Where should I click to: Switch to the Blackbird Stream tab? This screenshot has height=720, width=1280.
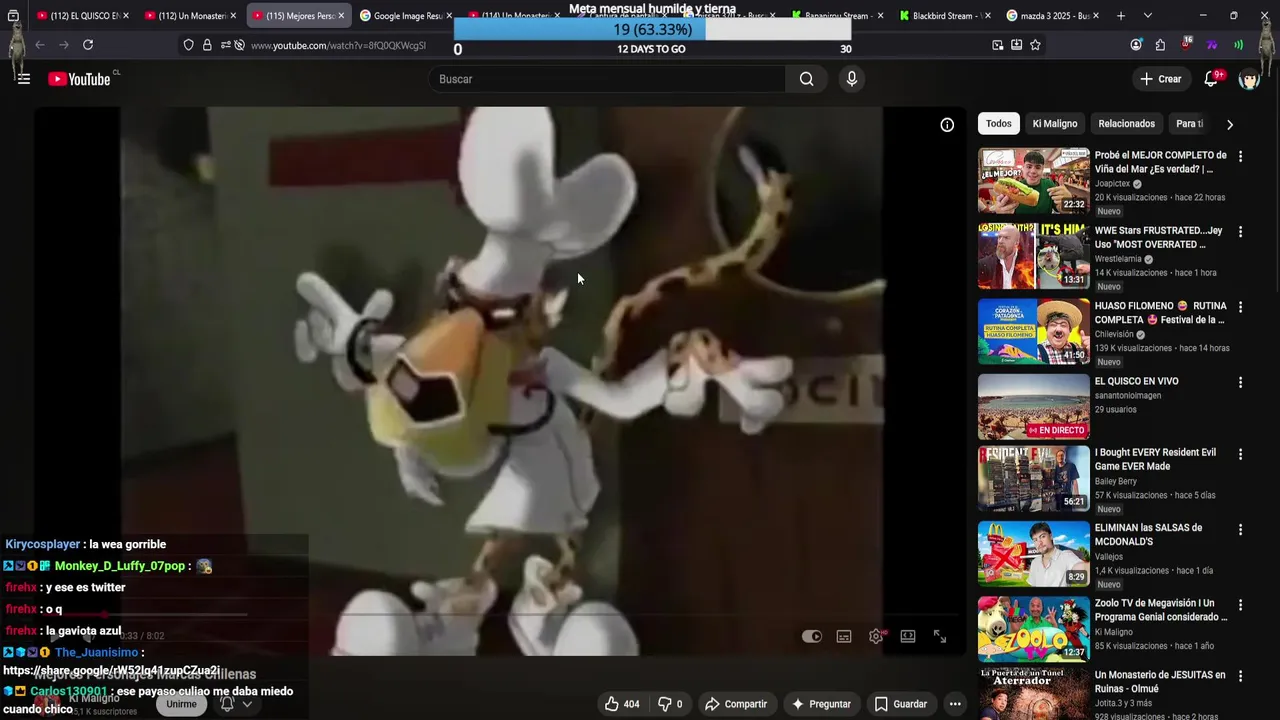(943, 16)
